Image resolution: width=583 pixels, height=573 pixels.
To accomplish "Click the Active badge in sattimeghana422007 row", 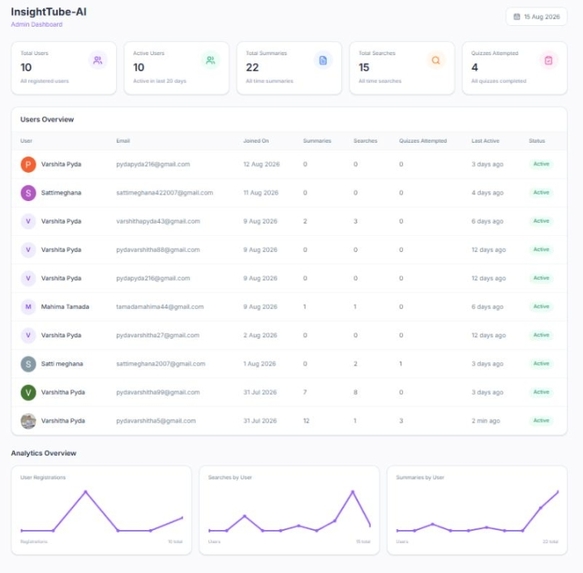I will pos(541,193).
